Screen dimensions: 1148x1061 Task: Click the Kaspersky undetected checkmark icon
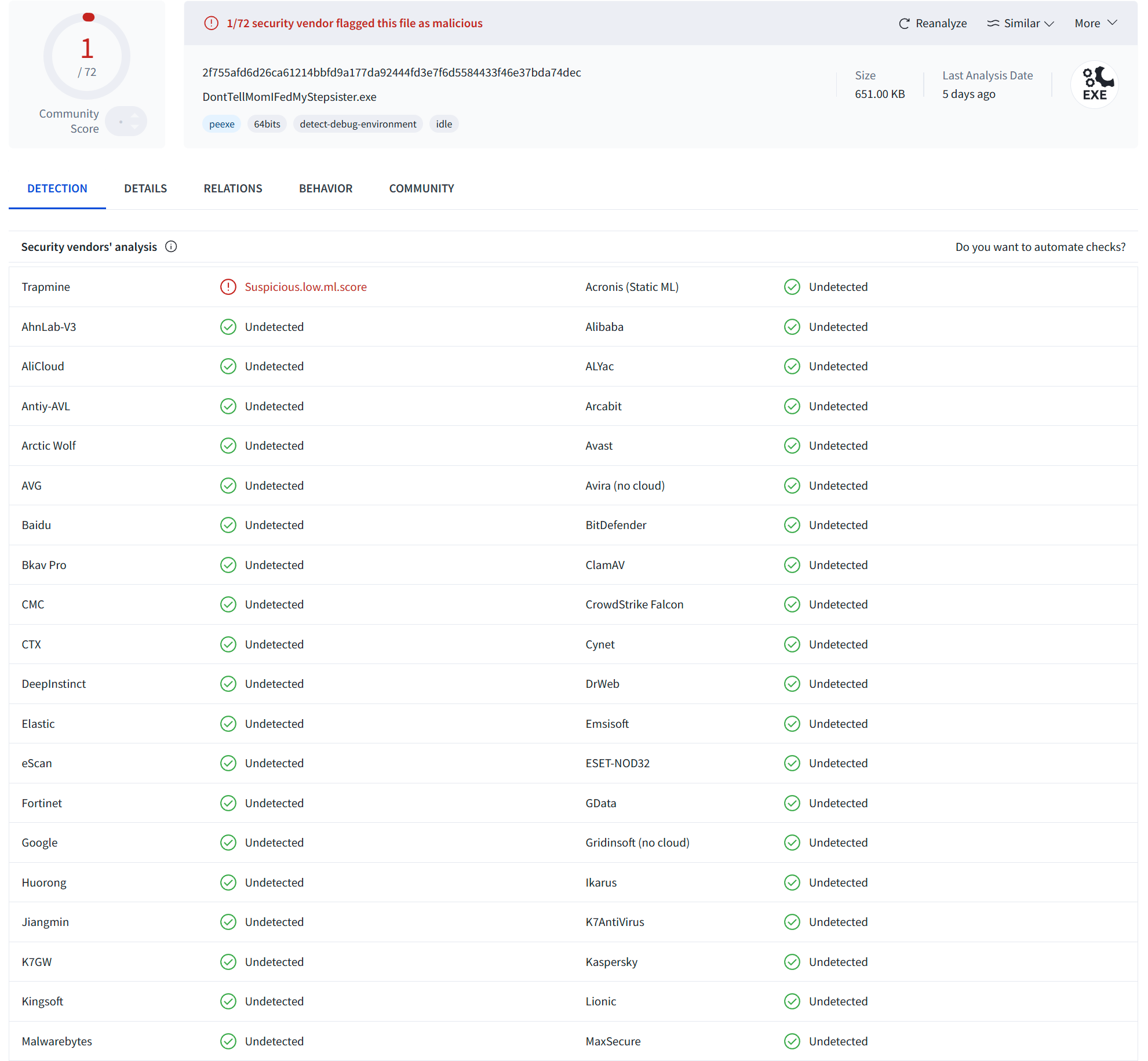[792, 962]
